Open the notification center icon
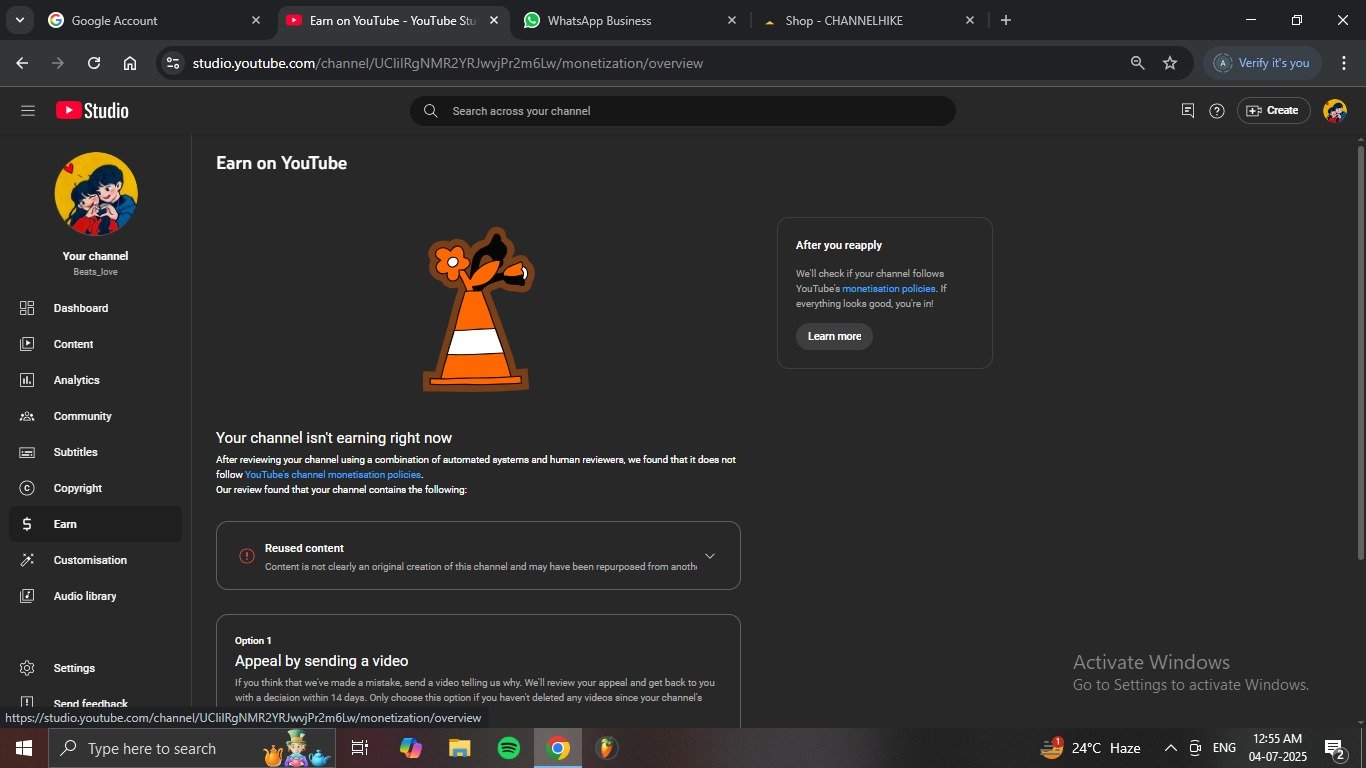This screenshot has height=768, width=1366. (x=1335, y=748)
